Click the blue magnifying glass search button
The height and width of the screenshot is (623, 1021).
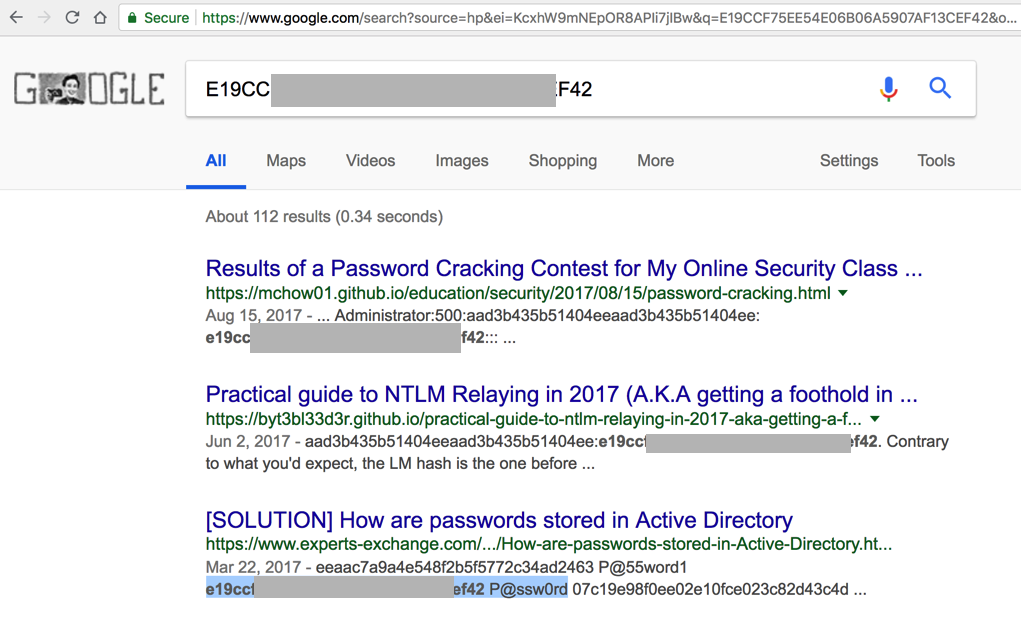click(940, 88)
